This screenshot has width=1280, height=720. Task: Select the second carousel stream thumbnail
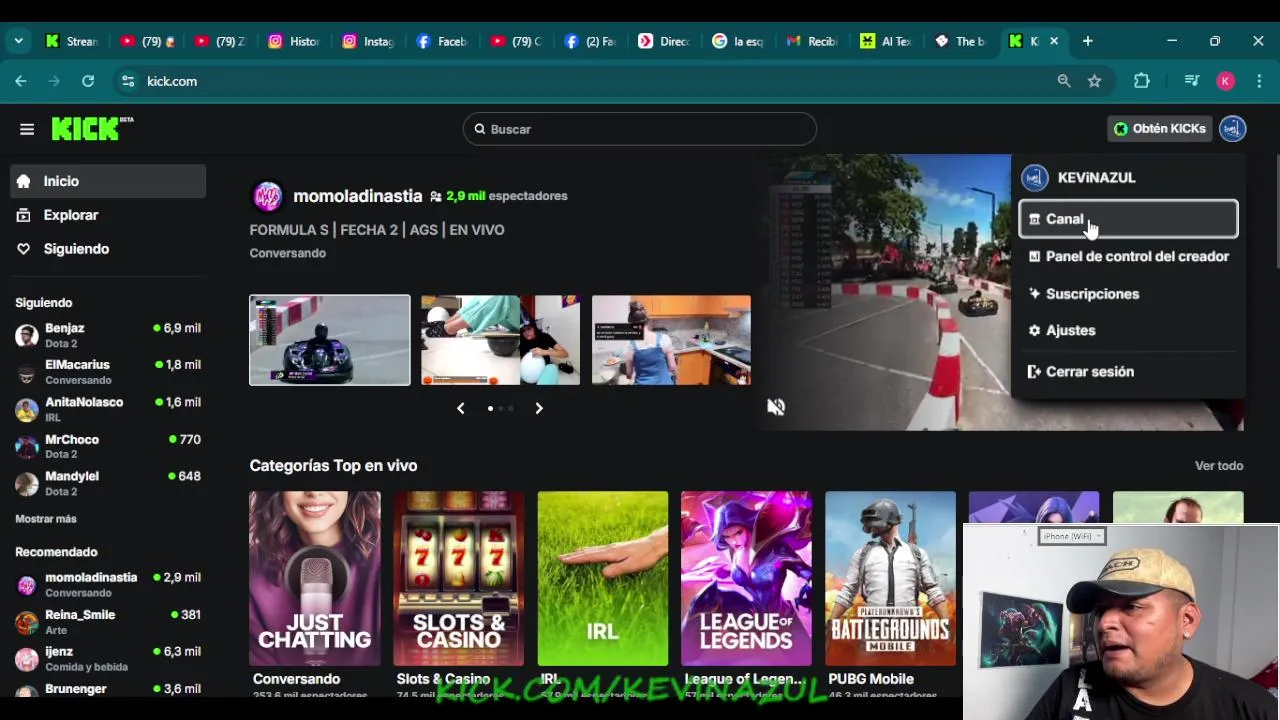click(500, 340)
